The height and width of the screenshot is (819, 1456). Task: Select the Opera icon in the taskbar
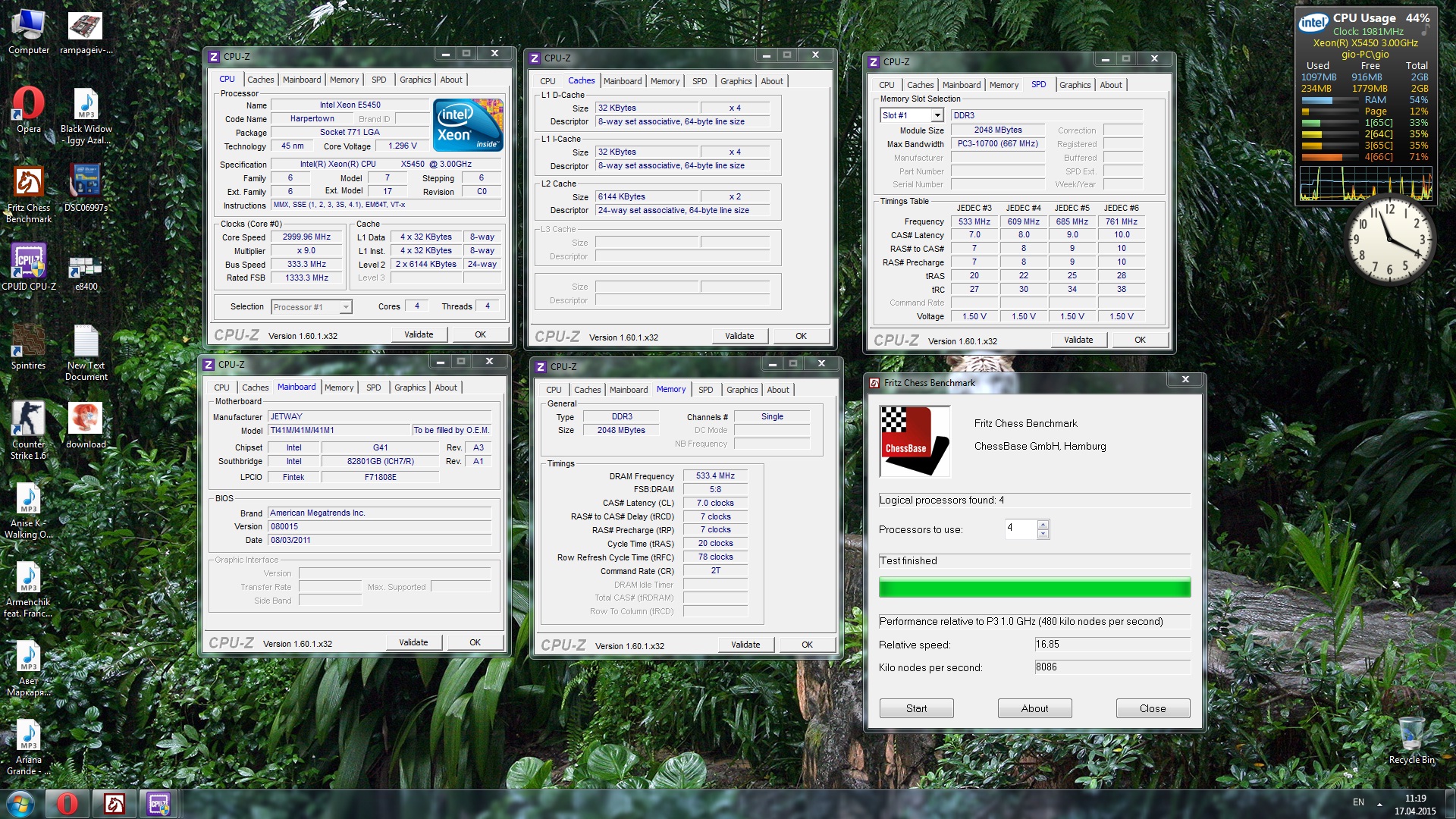coord(66,804)
